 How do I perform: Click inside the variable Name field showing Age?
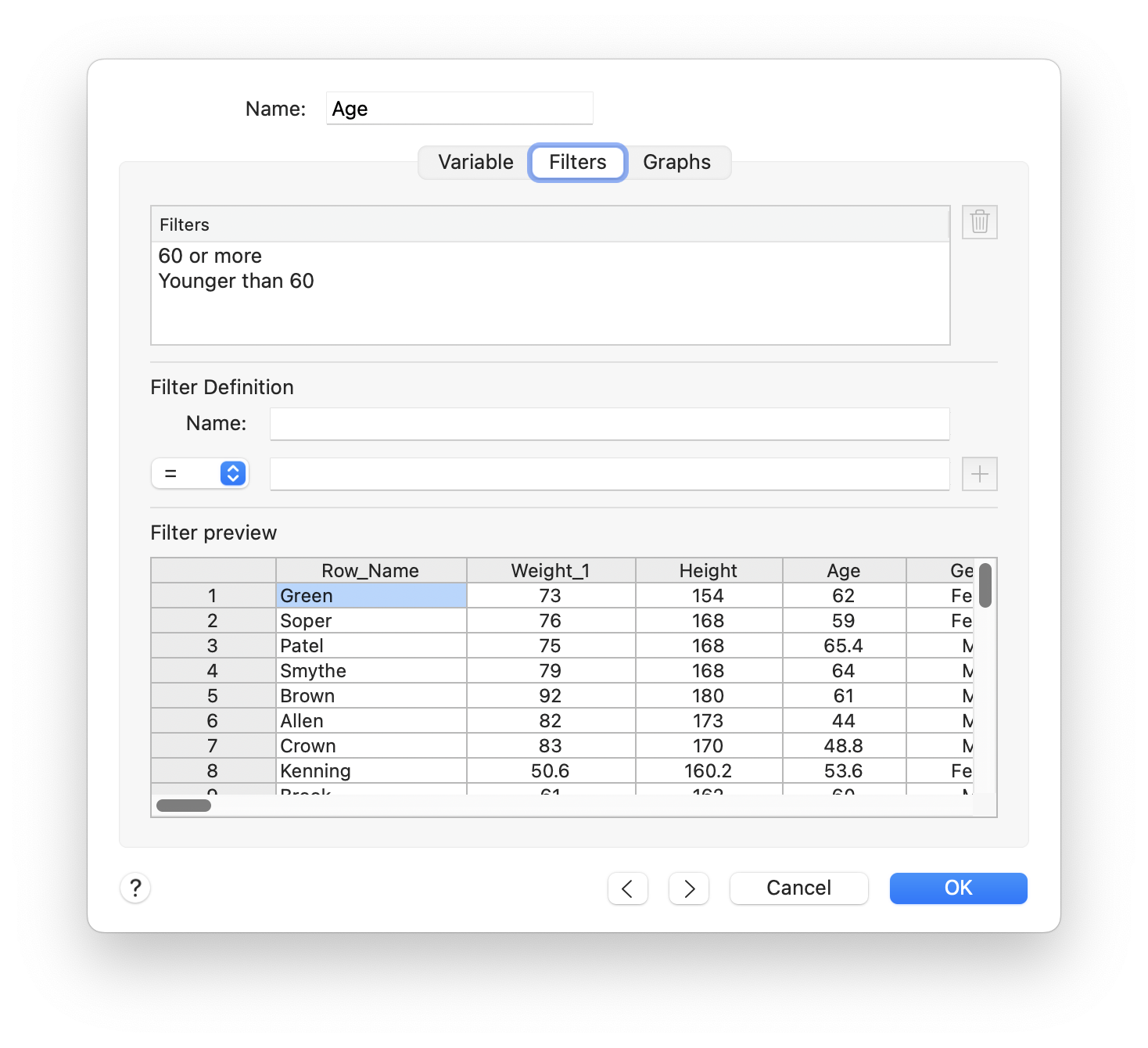click(x=459, y=108)
